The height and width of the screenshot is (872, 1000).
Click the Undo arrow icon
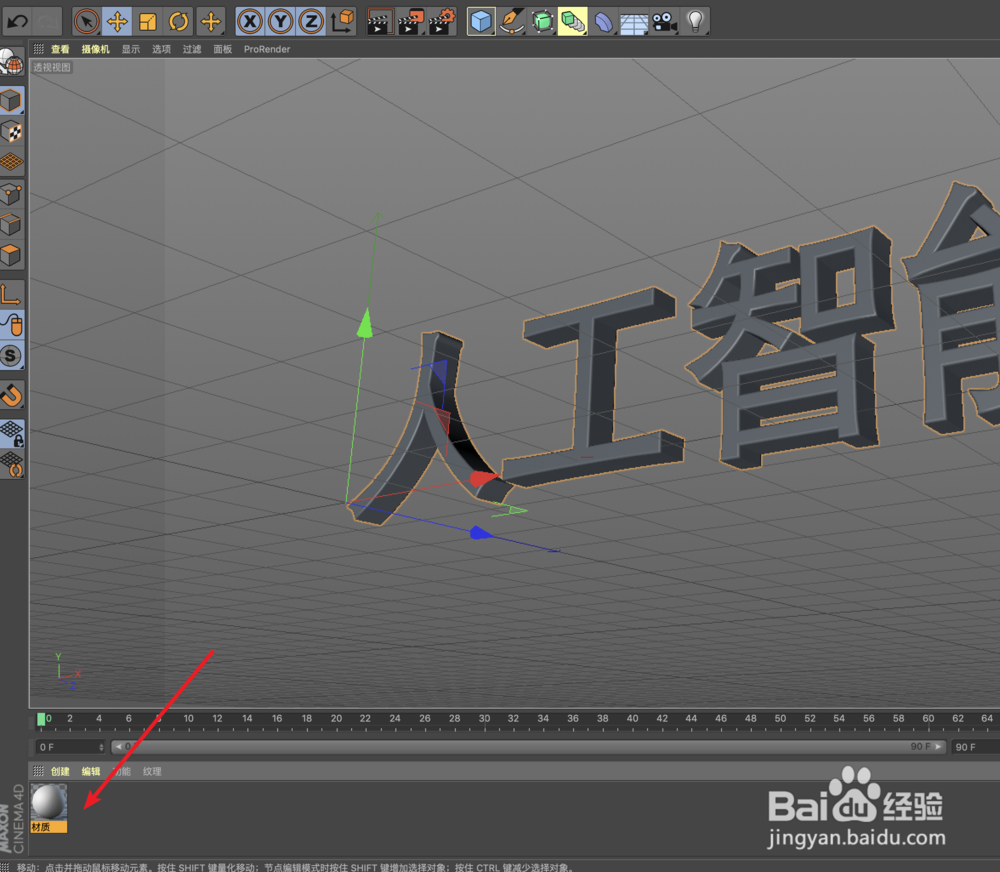(x=17, y=22)
